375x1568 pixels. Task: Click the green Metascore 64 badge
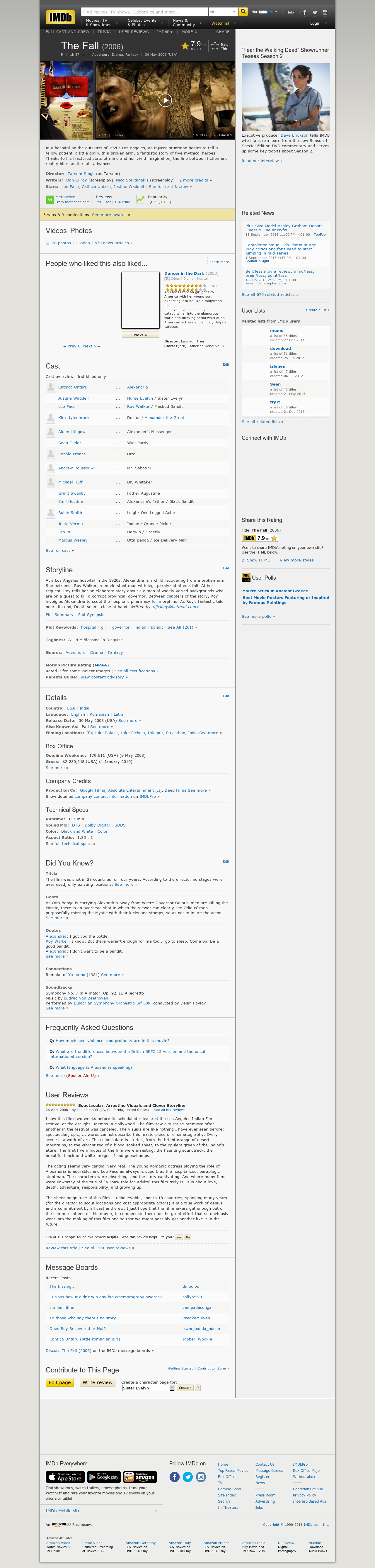[x=50, y=200]
